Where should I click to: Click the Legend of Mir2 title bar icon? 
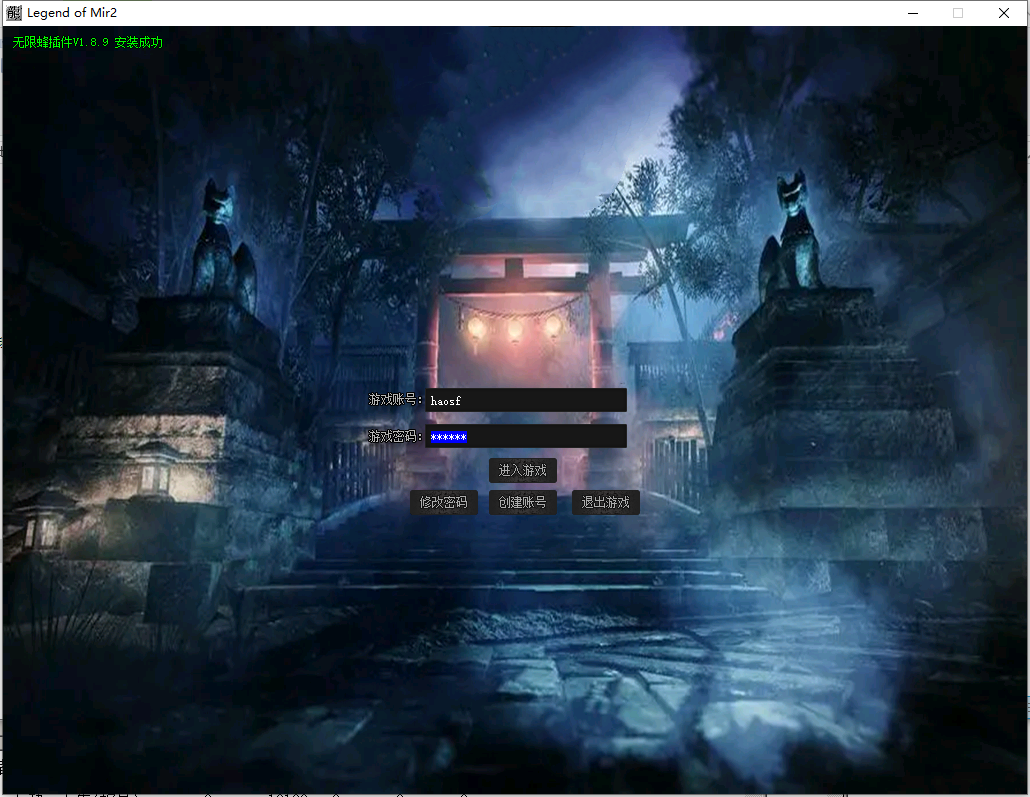[14, 13]
